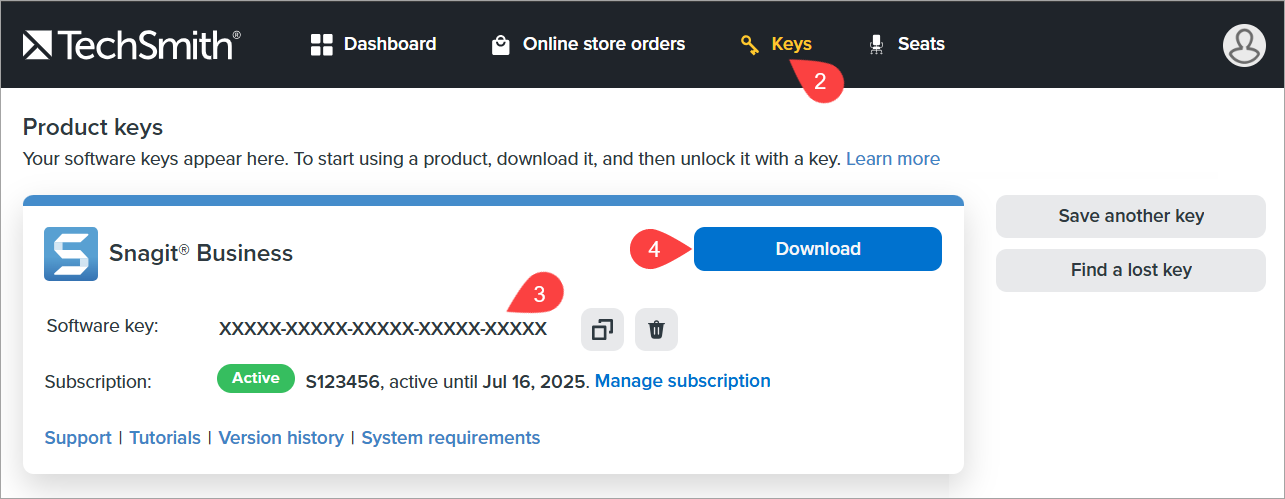Follow the Learn more link

(x=893, y=158)
